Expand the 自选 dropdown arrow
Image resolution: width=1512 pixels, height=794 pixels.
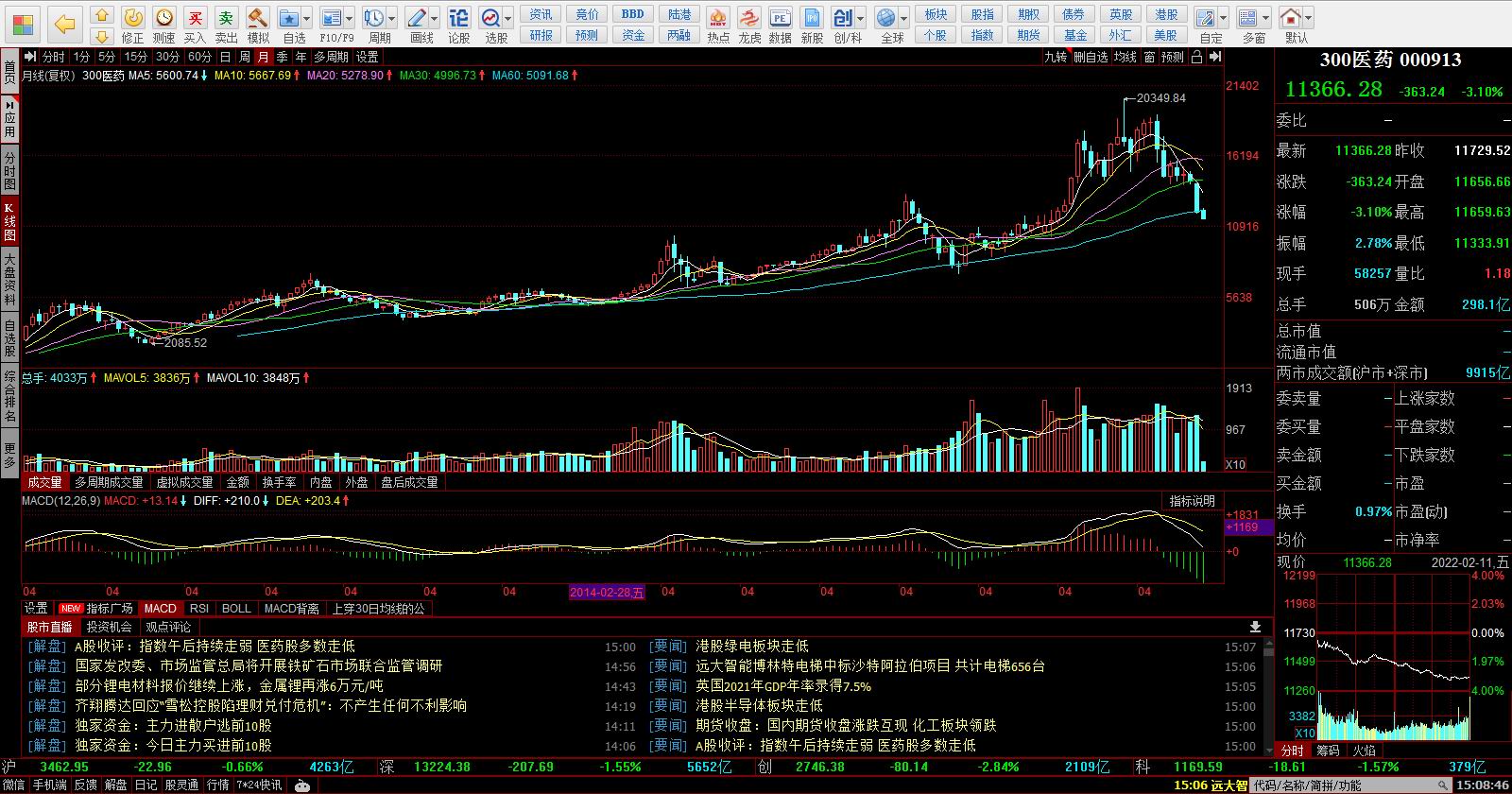[x=307, y=18]
